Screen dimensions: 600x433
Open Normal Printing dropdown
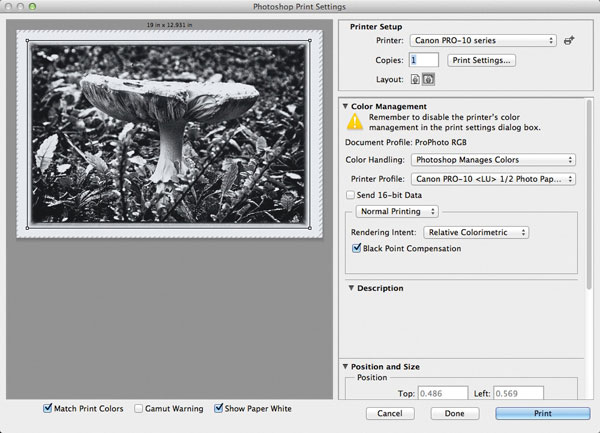[397, 212]
